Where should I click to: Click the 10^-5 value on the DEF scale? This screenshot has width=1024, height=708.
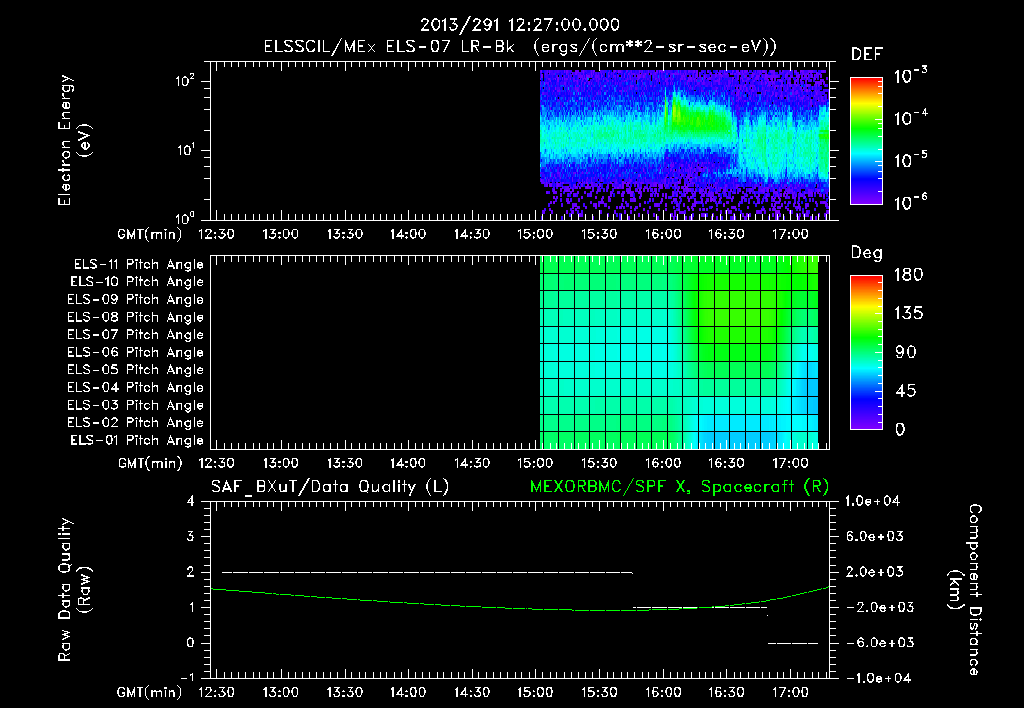tap(910, 159)
